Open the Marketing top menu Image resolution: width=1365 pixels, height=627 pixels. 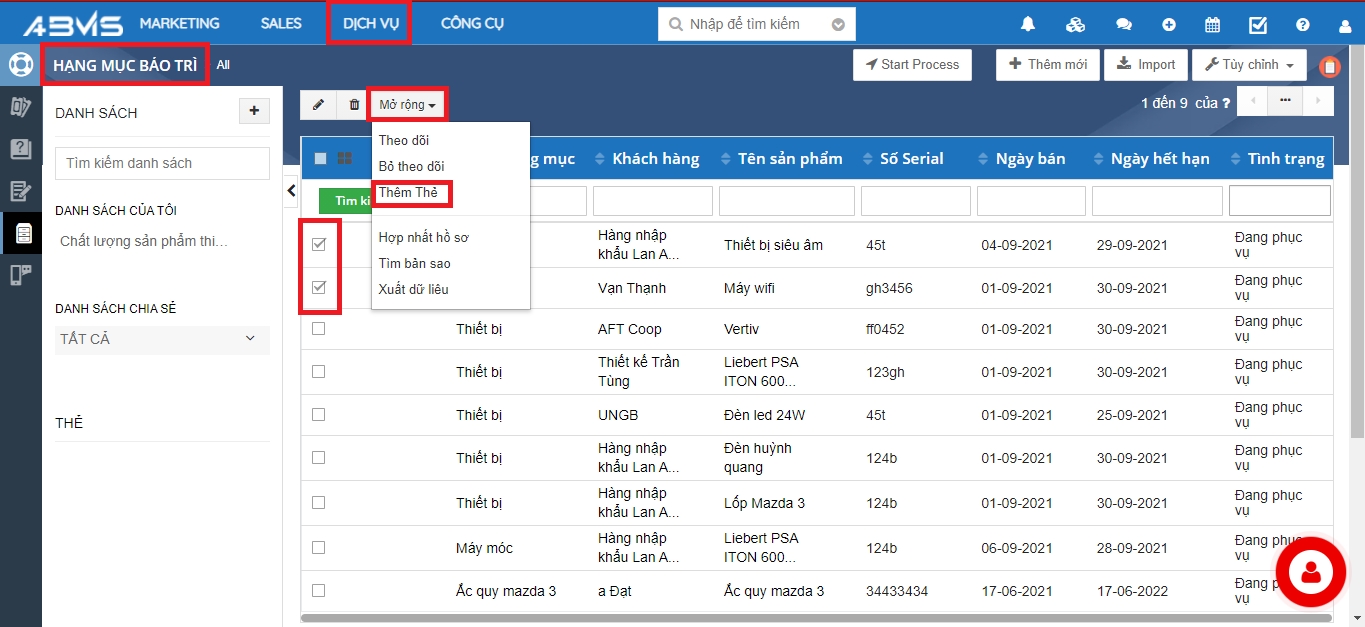click(179, 23)
